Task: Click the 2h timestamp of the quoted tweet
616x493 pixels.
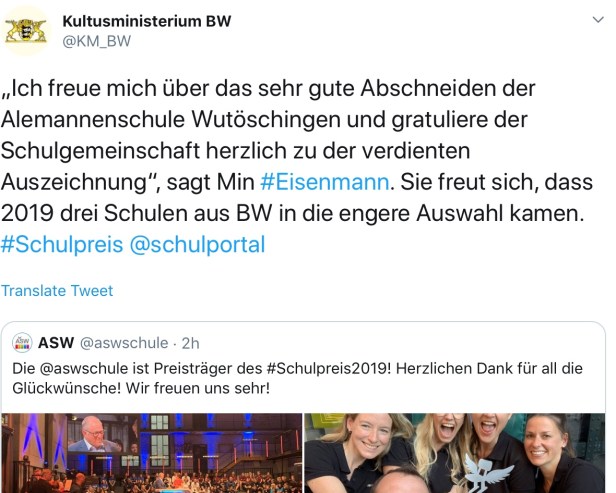Action: (x=191, y=343)
